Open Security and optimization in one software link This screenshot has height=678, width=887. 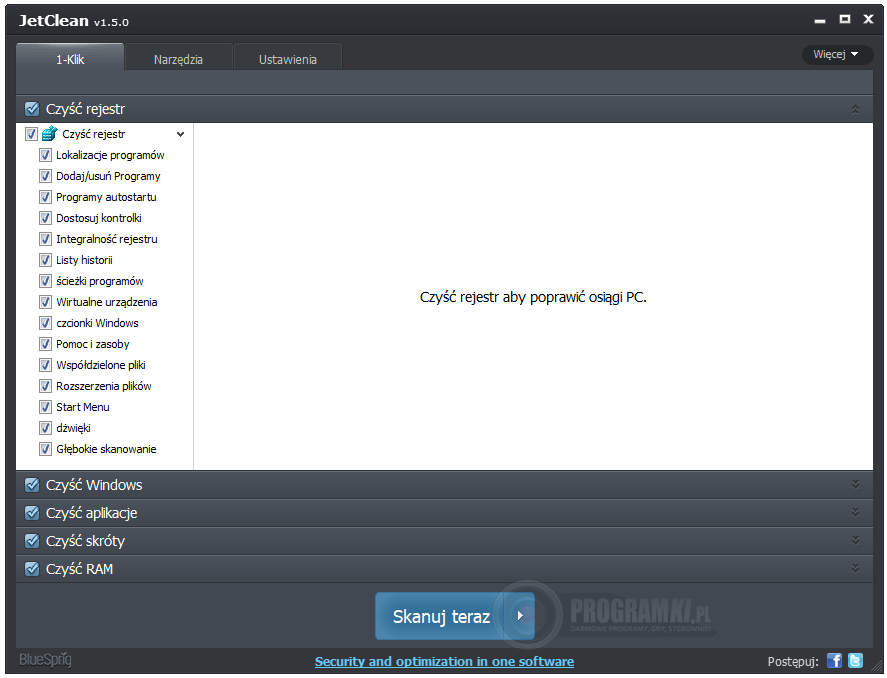[x=444, y=661]
